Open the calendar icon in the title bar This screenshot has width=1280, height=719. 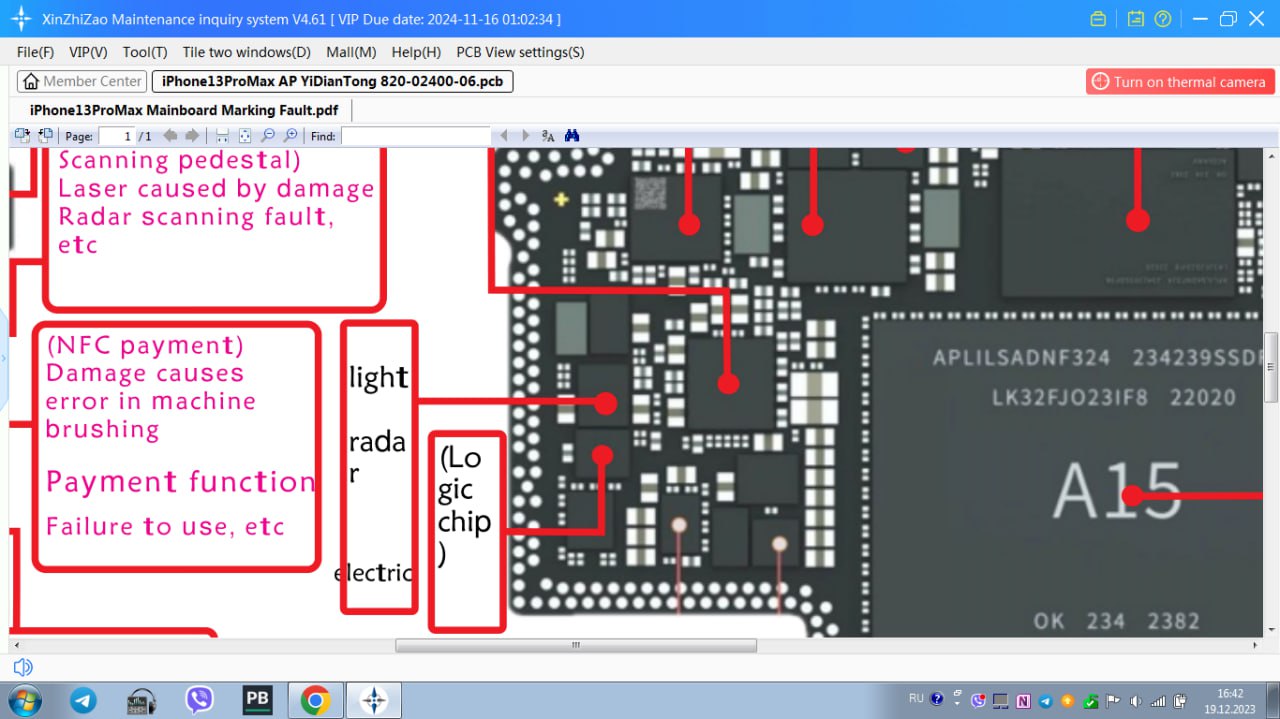(1135, 19)
